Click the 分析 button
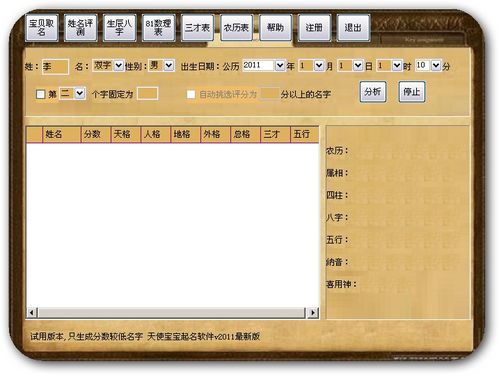Screen dimensions: 499x375 click(373, 91)
